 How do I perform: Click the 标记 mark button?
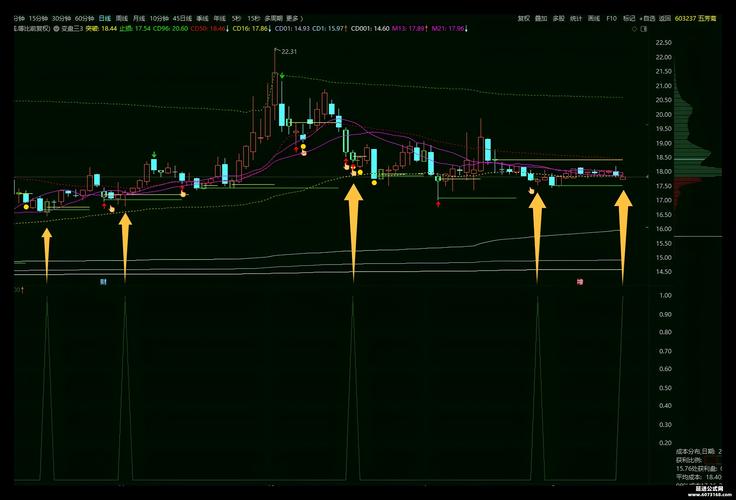click(629, 18)
